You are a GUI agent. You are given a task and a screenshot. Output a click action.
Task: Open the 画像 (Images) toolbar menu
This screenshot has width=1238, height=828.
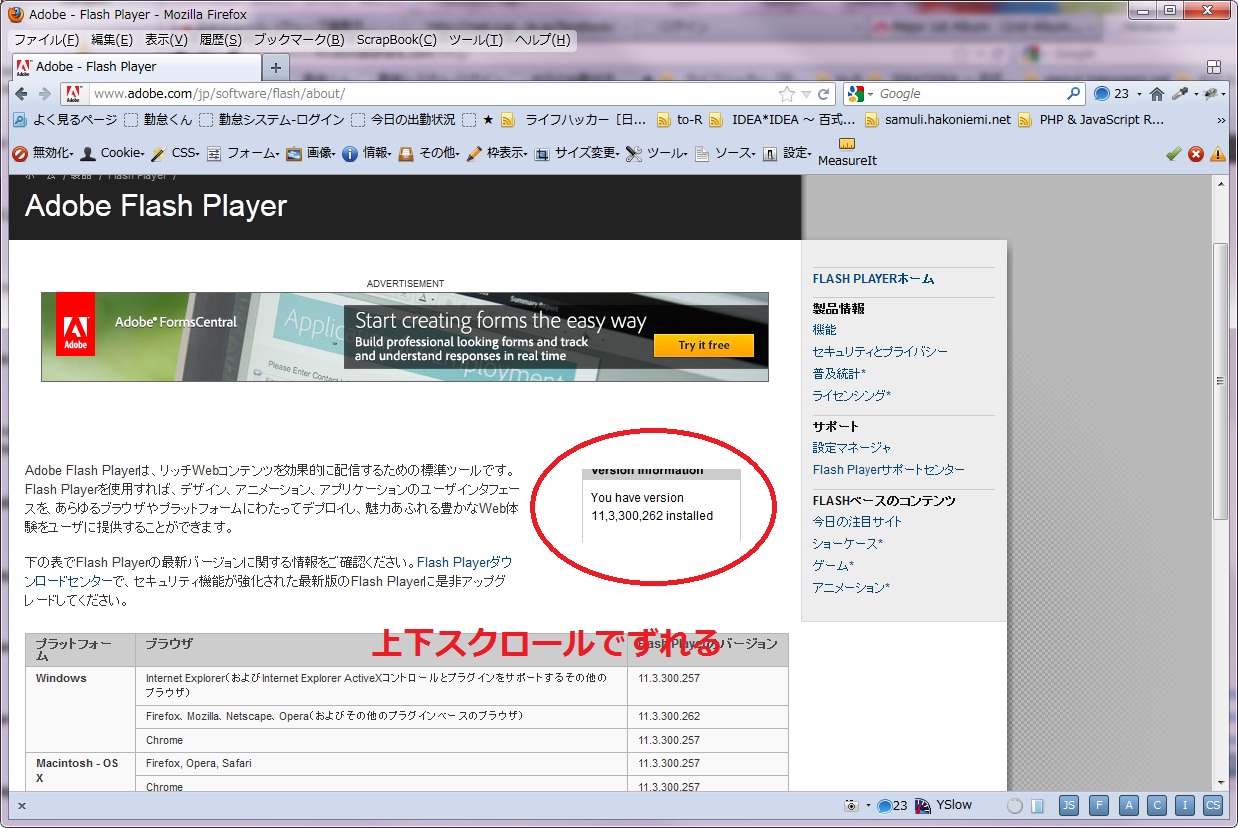coord(311,153)
